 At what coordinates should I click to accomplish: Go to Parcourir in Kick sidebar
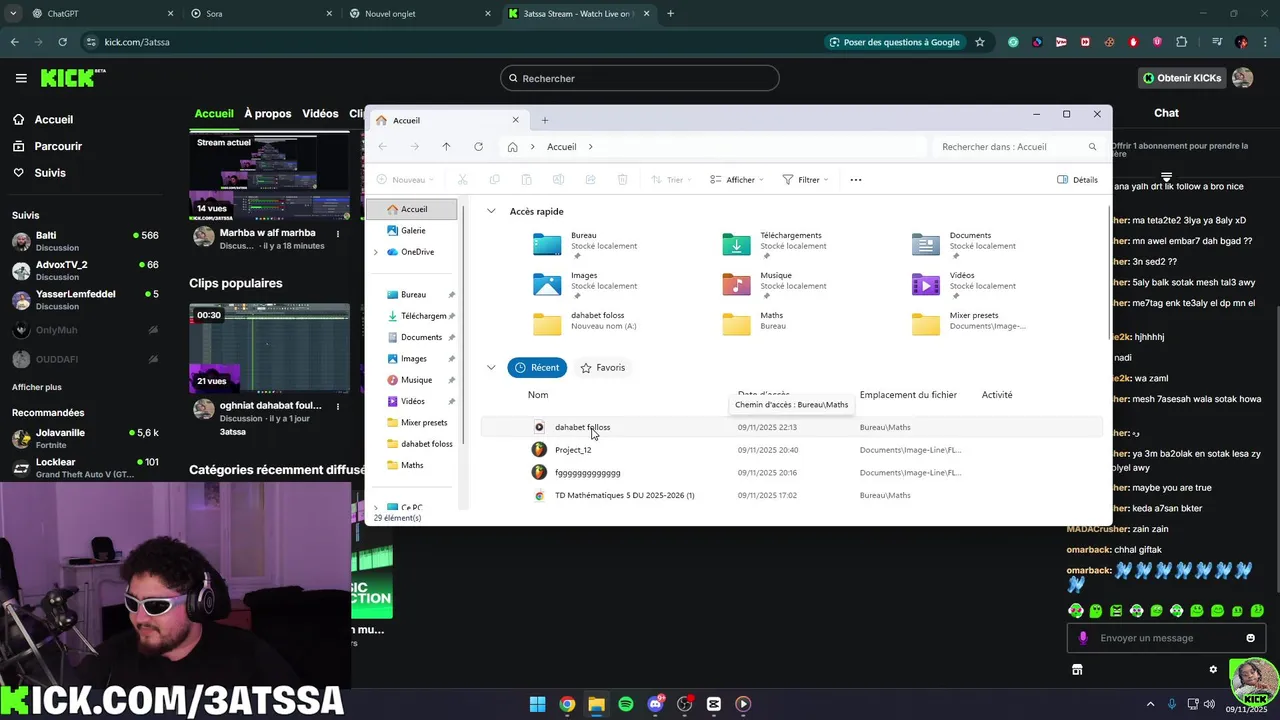58,146
